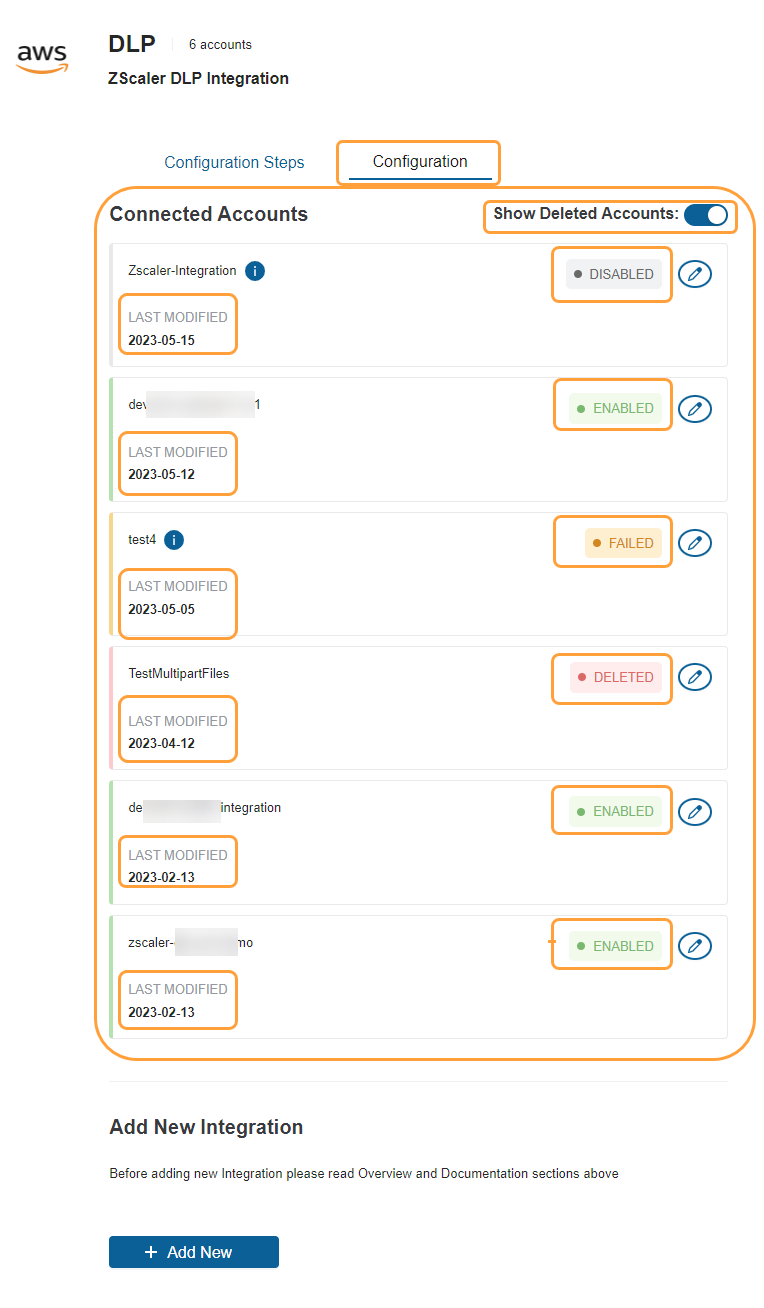Click the Zscaler-Integration account name
Screen dimensions: 764x1308
[182, 271]
